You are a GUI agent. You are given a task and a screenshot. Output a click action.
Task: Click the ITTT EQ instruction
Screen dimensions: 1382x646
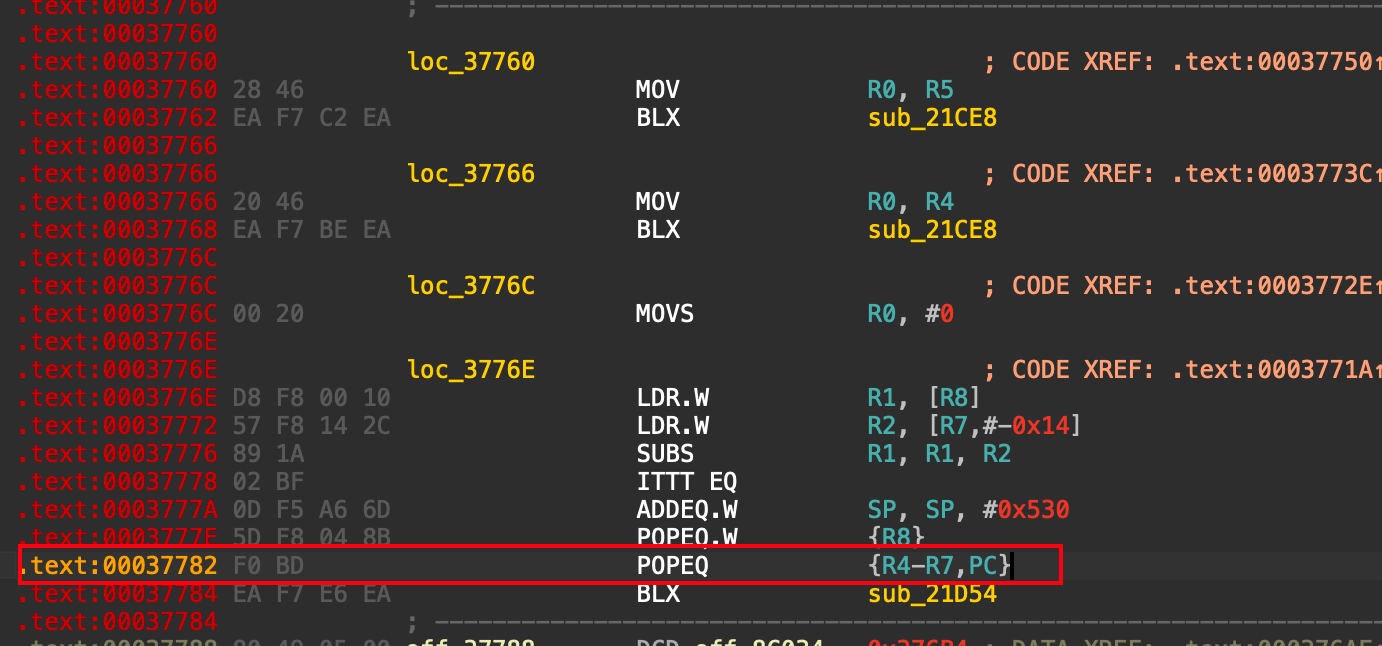click(x=686, y=482)
